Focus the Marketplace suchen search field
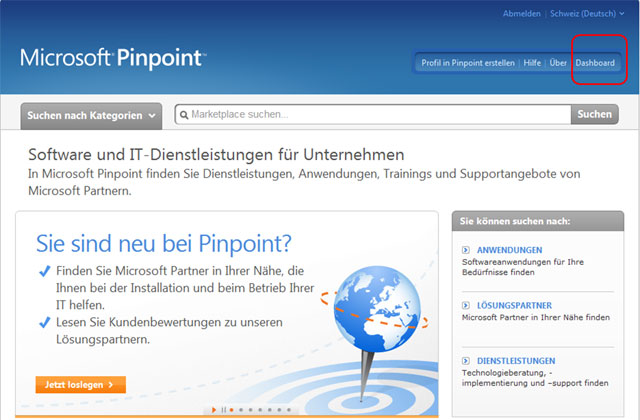The width and height of the screenshot is (640, 420). point(373,114)
